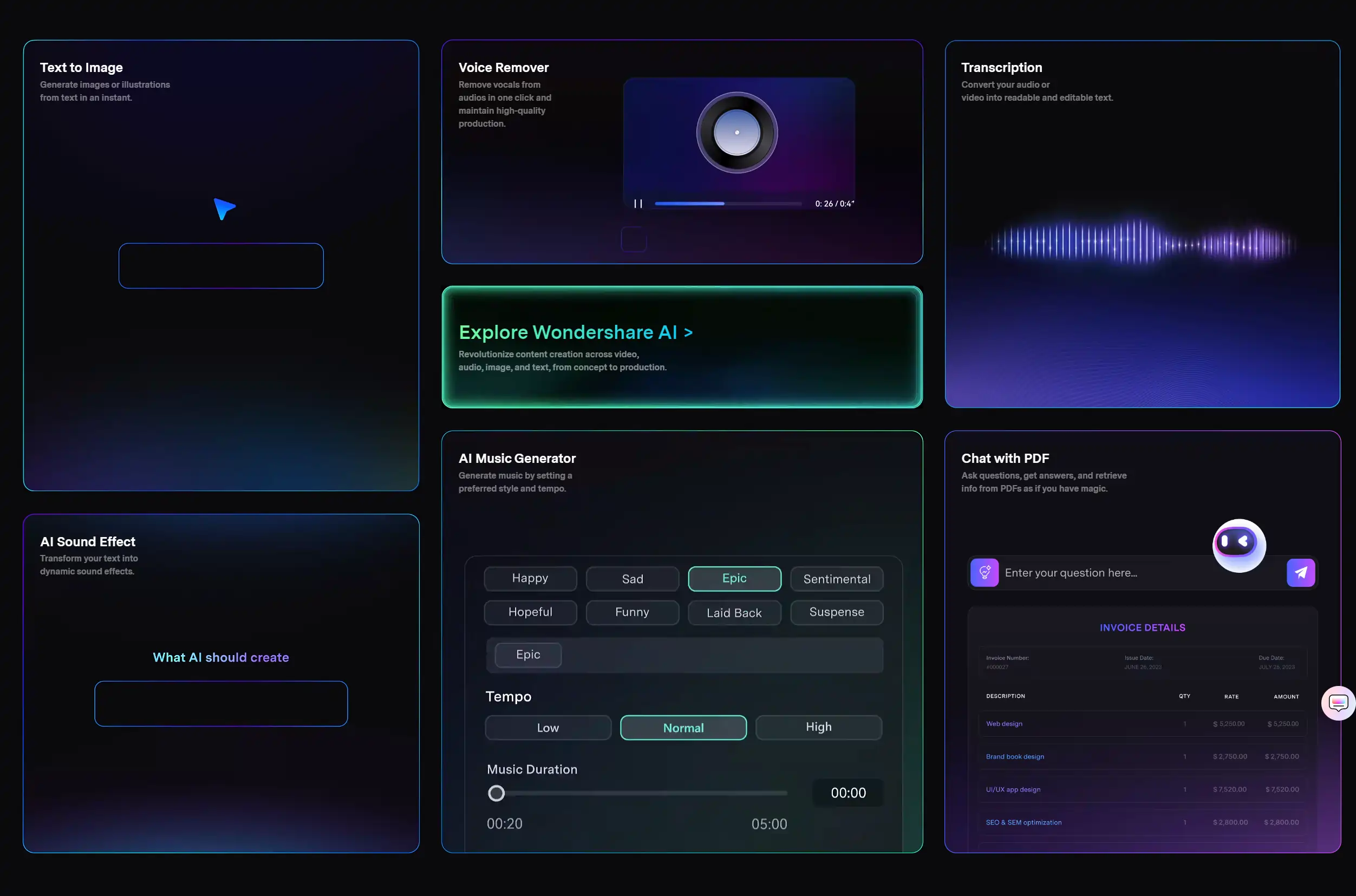Click the Music Duration slider handle
The image size is (1356, 896).
pos(496,793)
